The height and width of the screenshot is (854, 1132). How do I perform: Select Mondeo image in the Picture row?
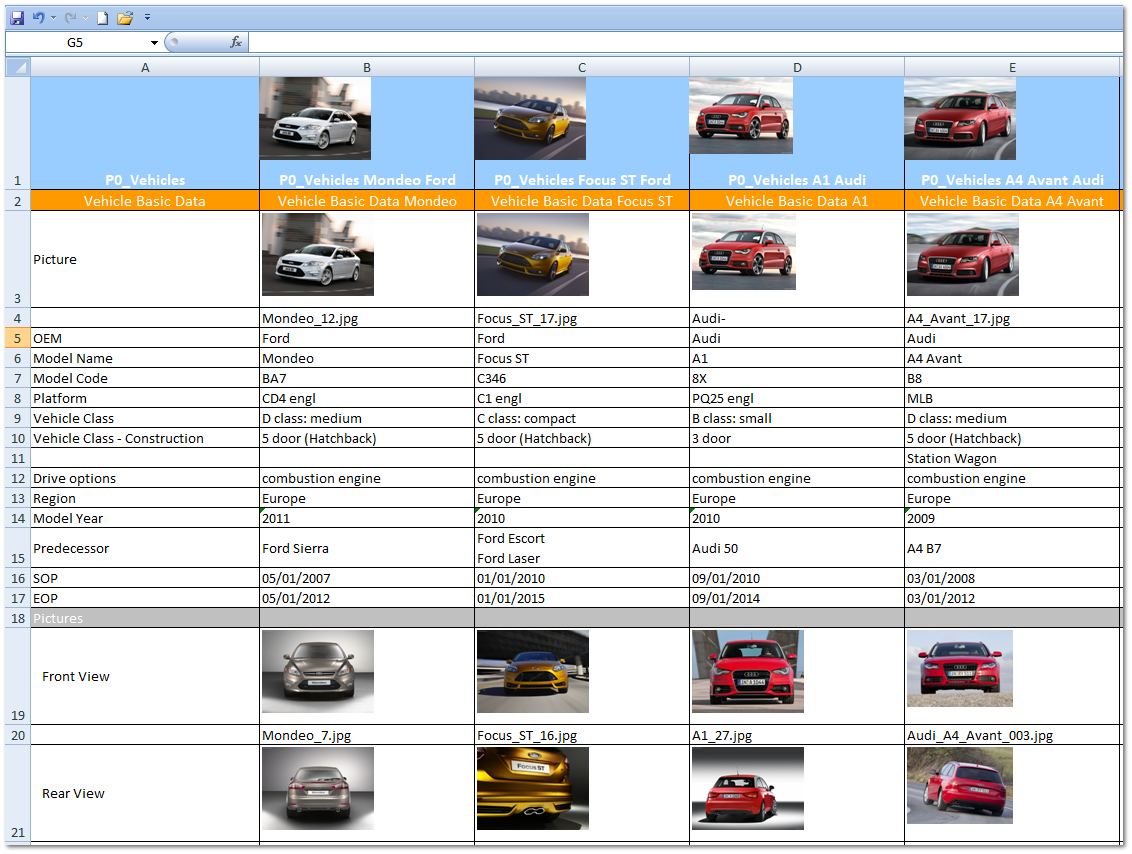(318, 254)
